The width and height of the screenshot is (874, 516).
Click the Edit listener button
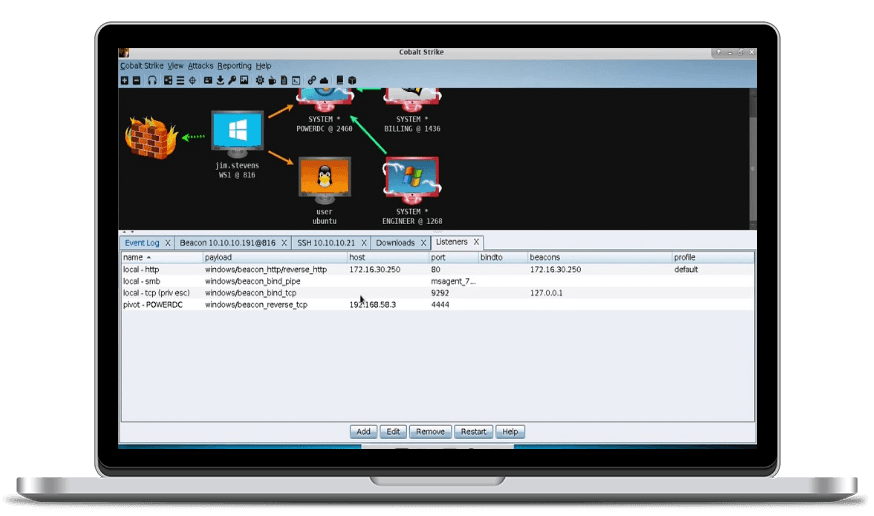click(x=393, y=432)
